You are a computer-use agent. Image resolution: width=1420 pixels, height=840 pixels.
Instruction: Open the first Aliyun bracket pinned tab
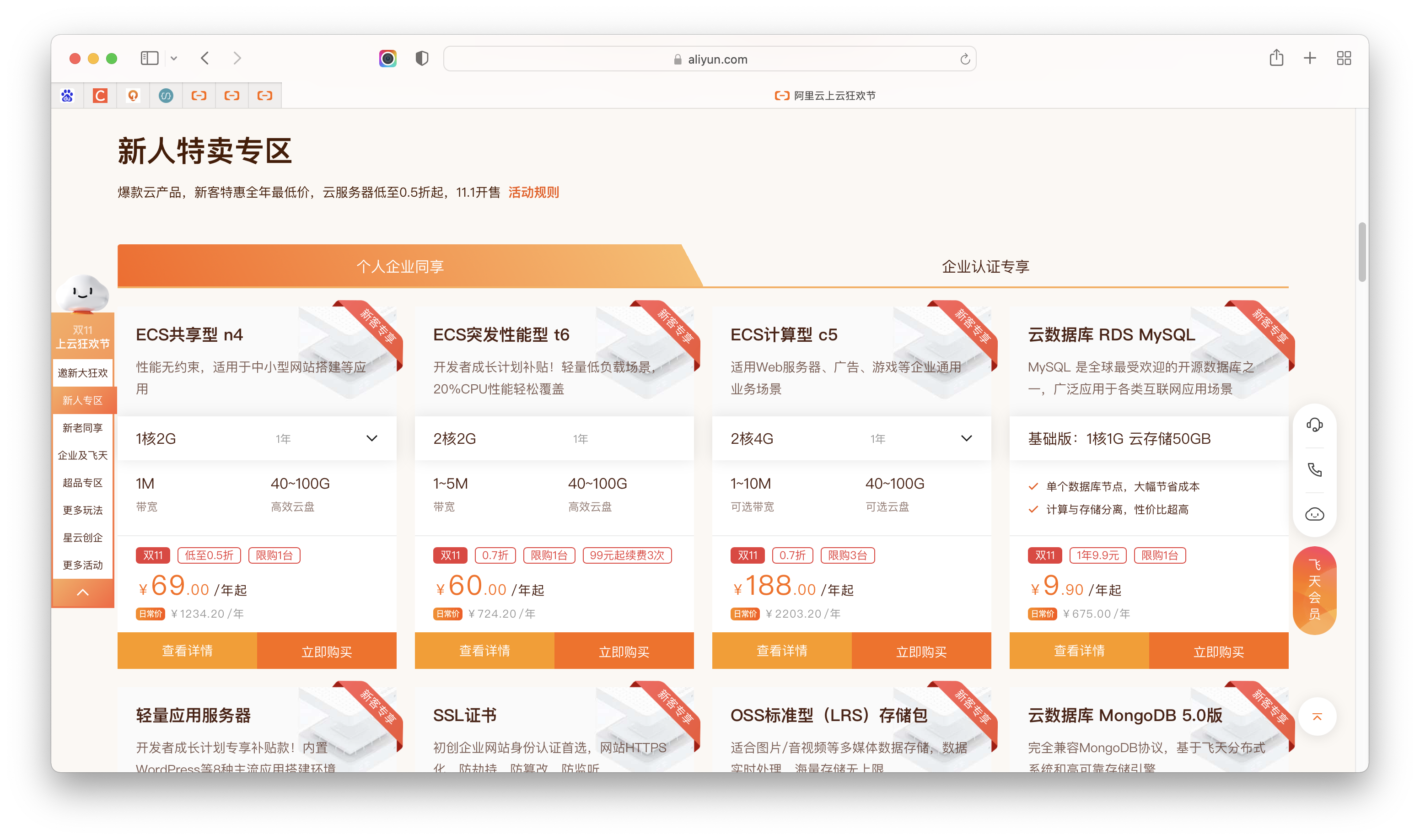(199, 96)
